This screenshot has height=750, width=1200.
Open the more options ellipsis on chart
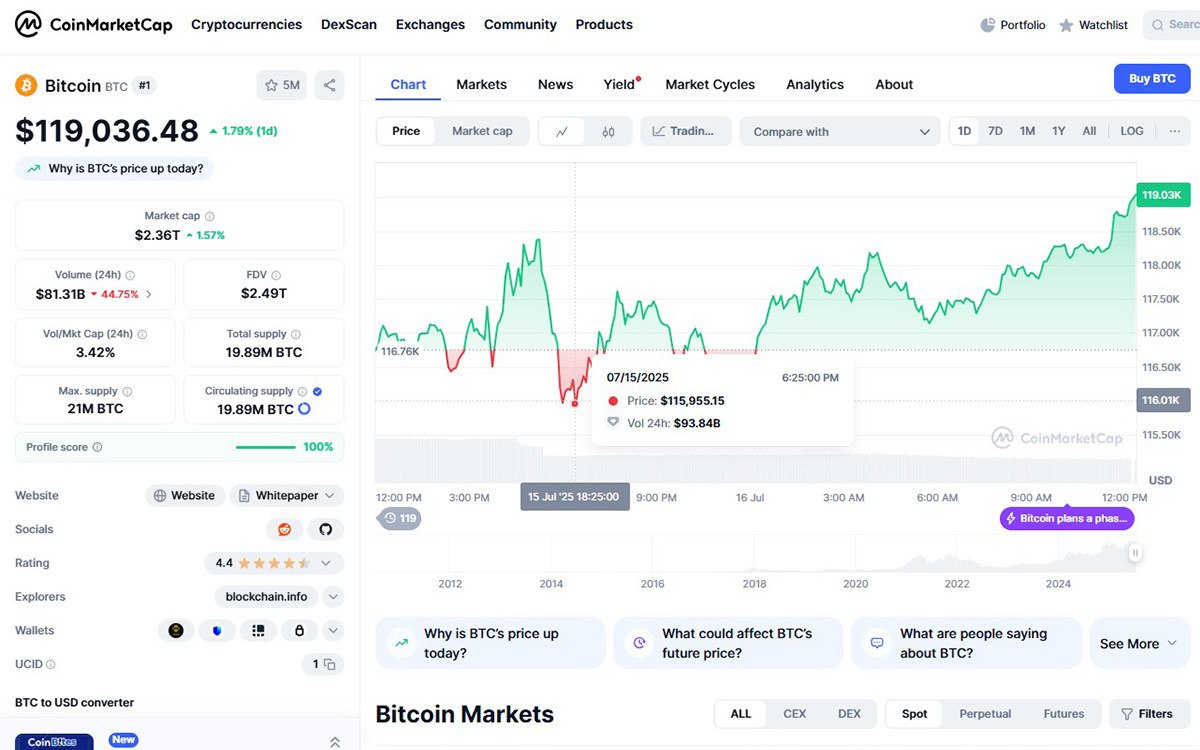point(1174,131)
